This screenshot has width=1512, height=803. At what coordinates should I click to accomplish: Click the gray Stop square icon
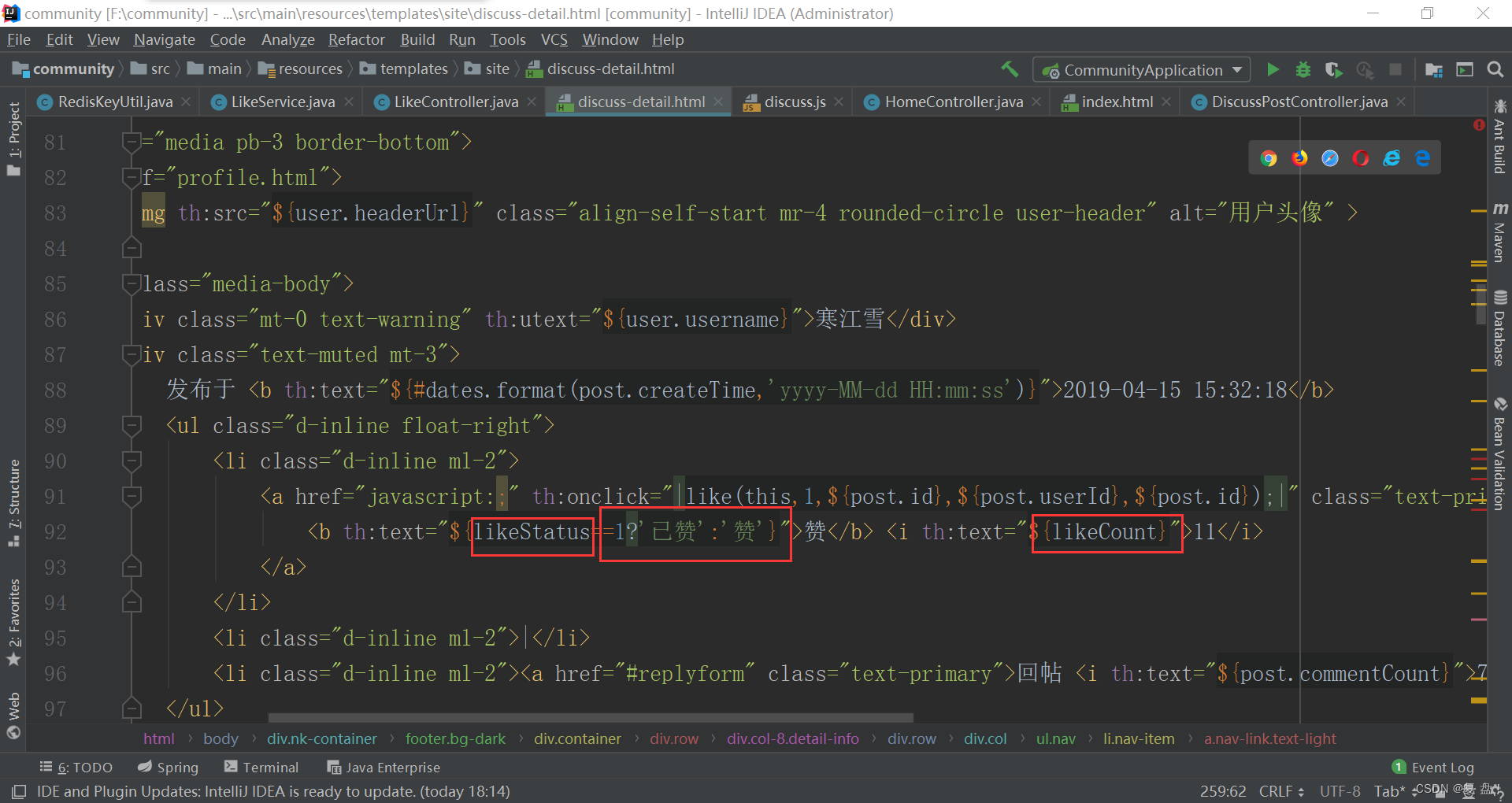(x=1395, y=69)
